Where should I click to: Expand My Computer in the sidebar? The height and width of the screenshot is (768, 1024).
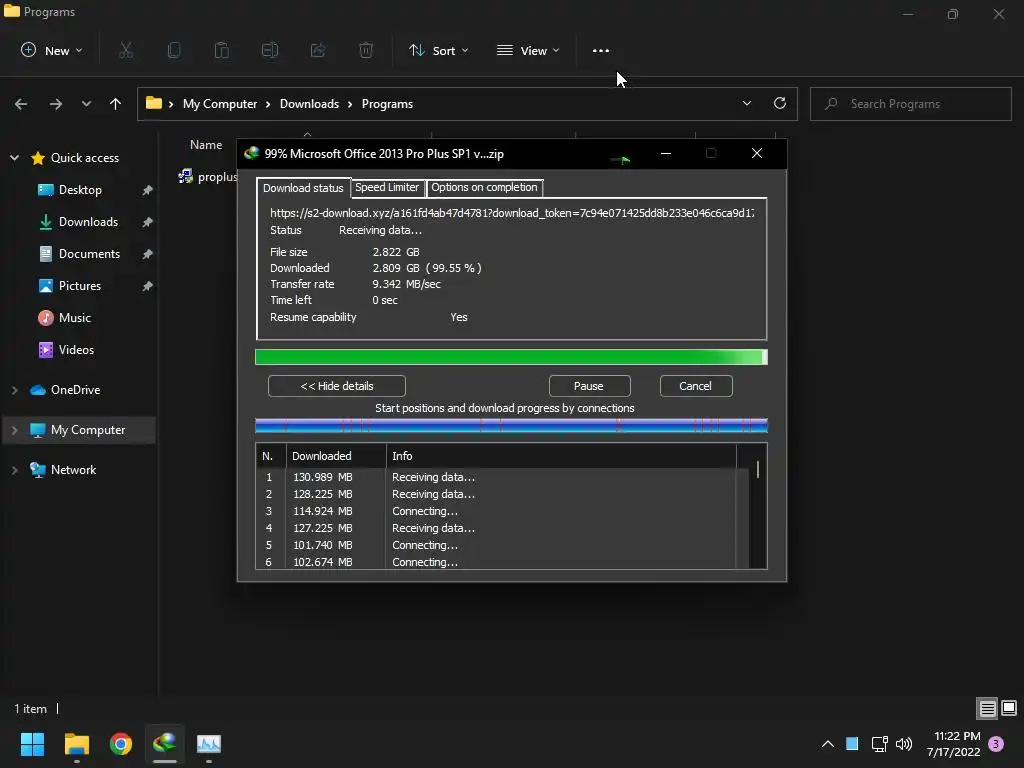14,430
